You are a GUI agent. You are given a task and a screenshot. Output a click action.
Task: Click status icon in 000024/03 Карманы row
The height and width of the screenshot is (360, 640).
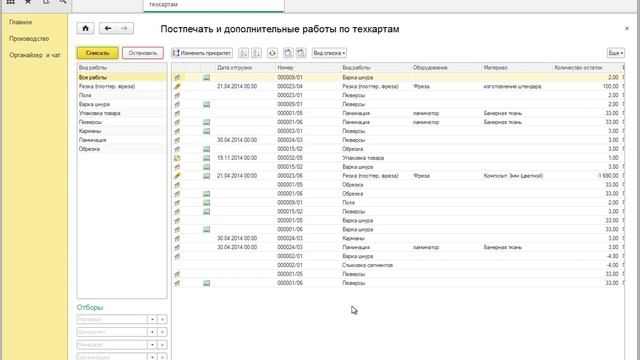click(x=177, y=238)
